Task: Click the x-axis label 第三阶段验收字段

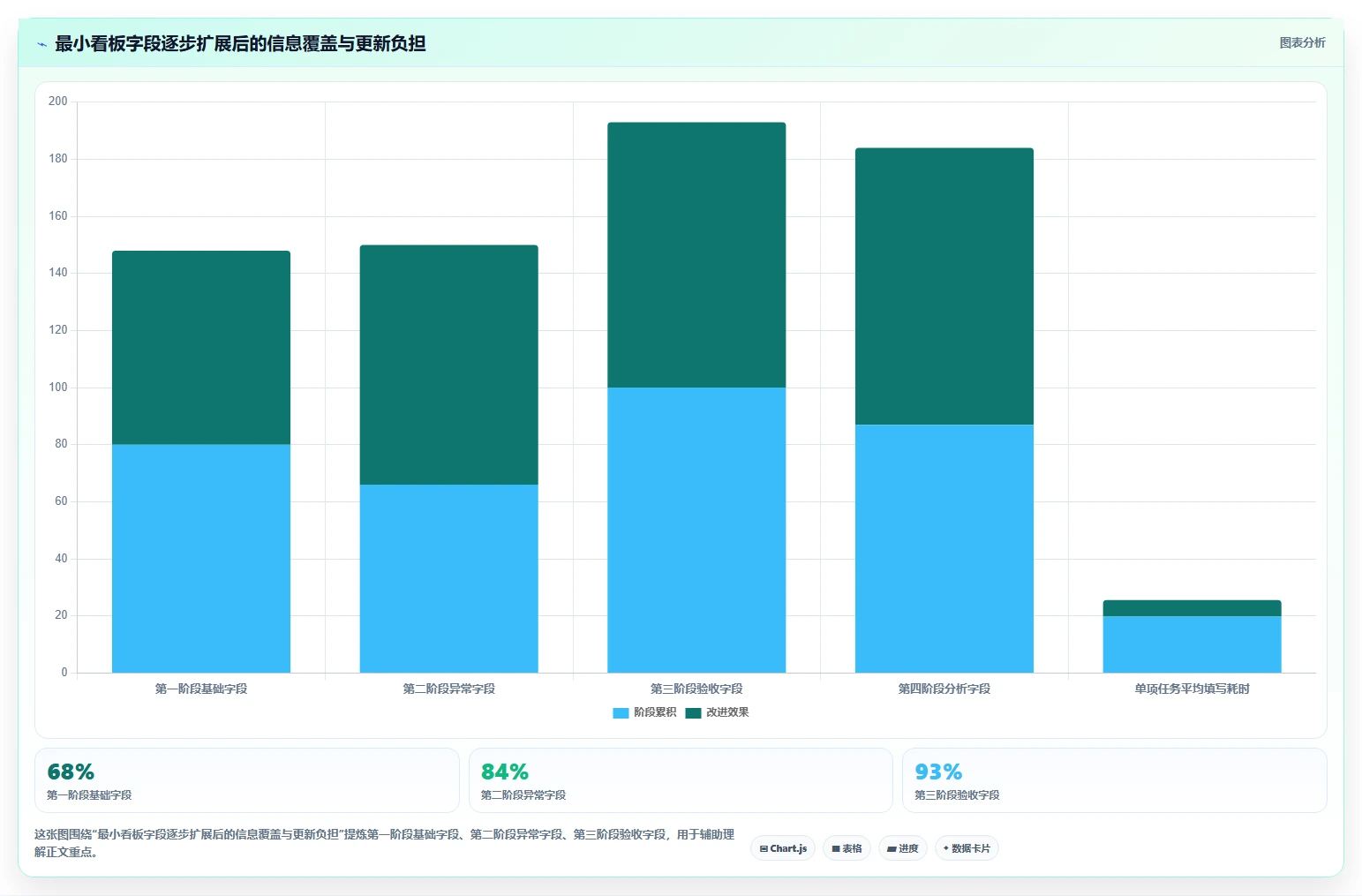Action: (x=696, y=689)
